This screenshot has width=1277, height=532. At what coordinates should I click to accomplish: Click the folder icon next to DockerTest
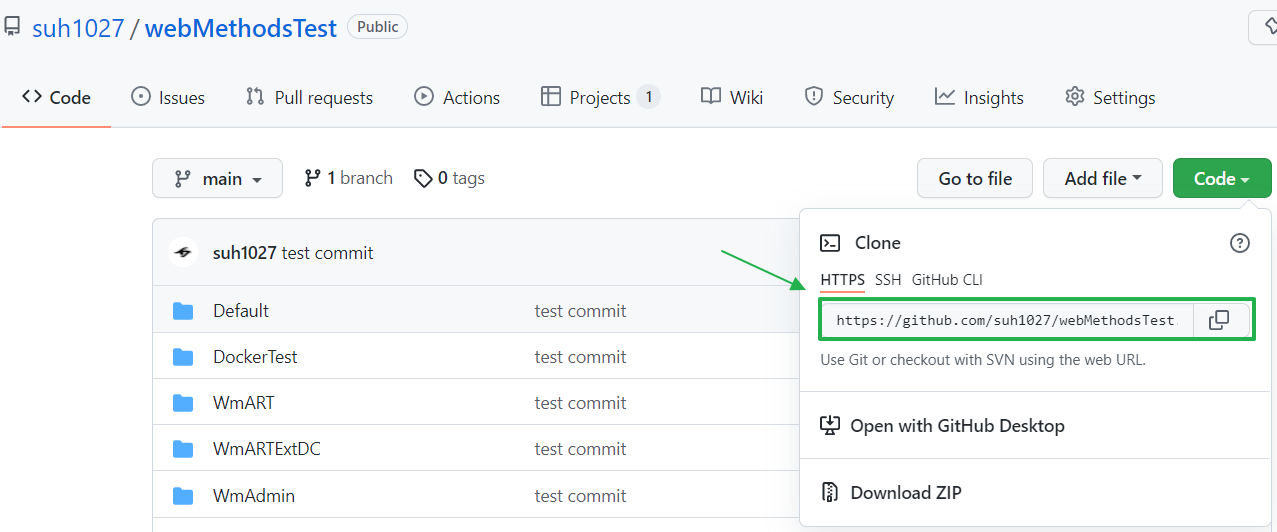pyautogui.click(x=183, y=357)
